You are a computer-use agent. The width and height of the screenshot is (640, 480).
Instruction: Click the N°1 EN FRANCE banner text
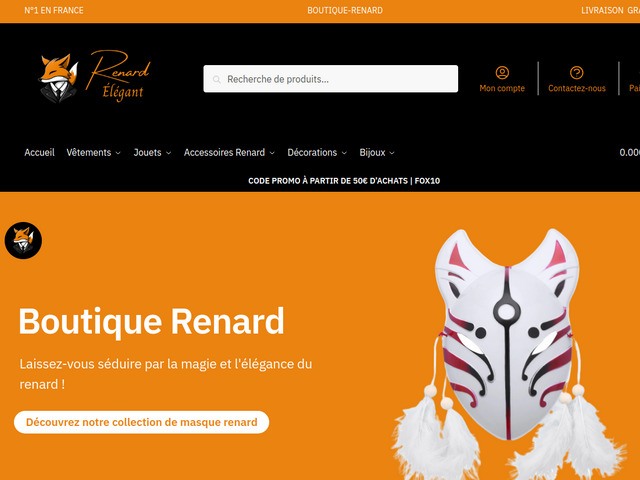[54, 11]
